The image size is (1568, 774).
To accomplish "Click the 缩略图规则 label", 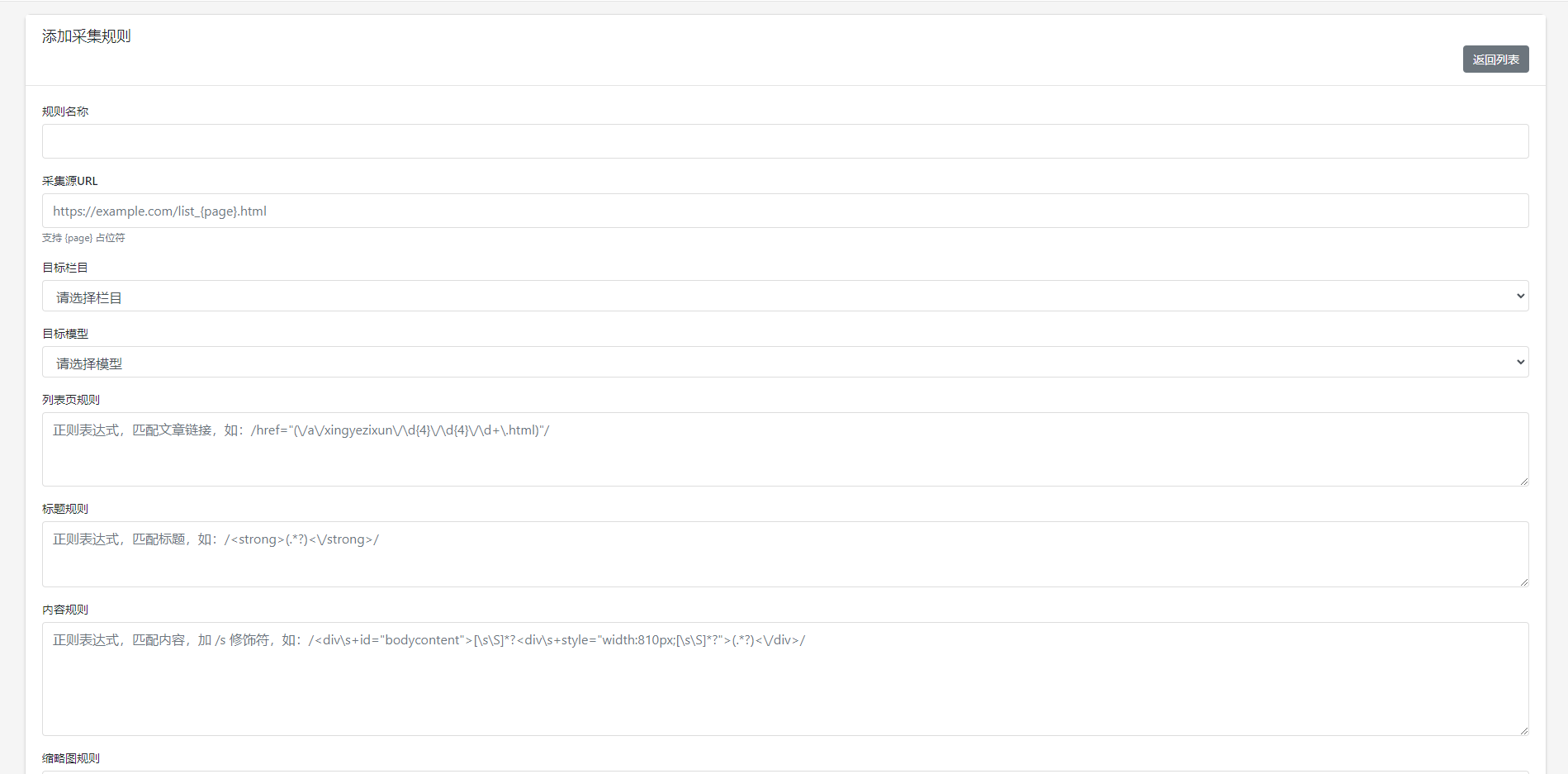I will (x=71, y=758).
